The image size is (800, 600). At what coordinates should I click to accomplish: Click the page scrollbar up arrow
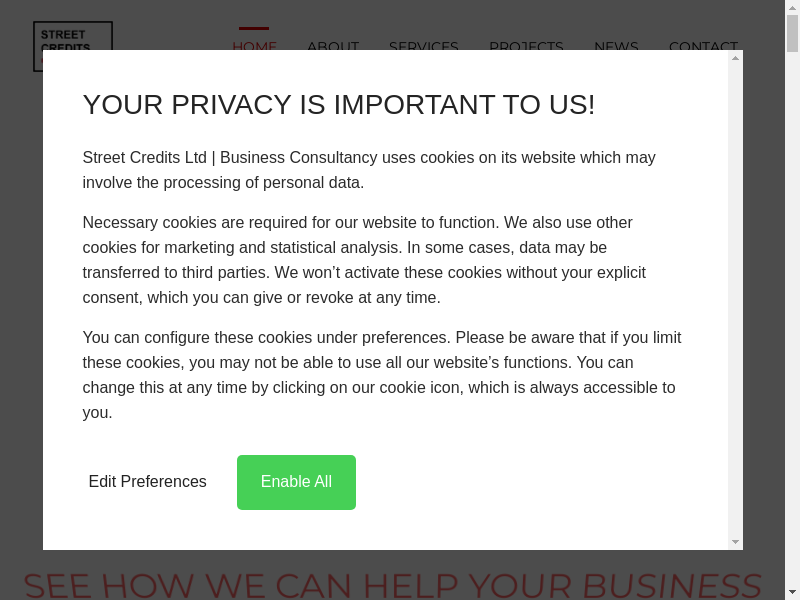coord(793,7)
